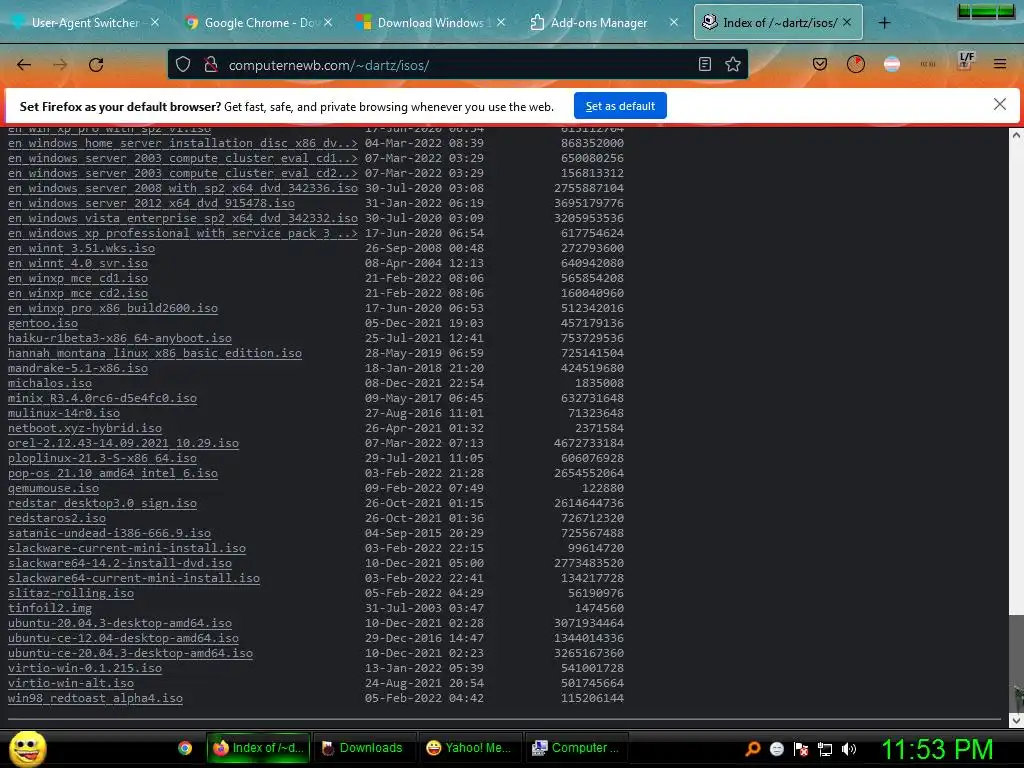Download redstaros2.iso
Screen dimensions: 1024x768
pos(57,519)
